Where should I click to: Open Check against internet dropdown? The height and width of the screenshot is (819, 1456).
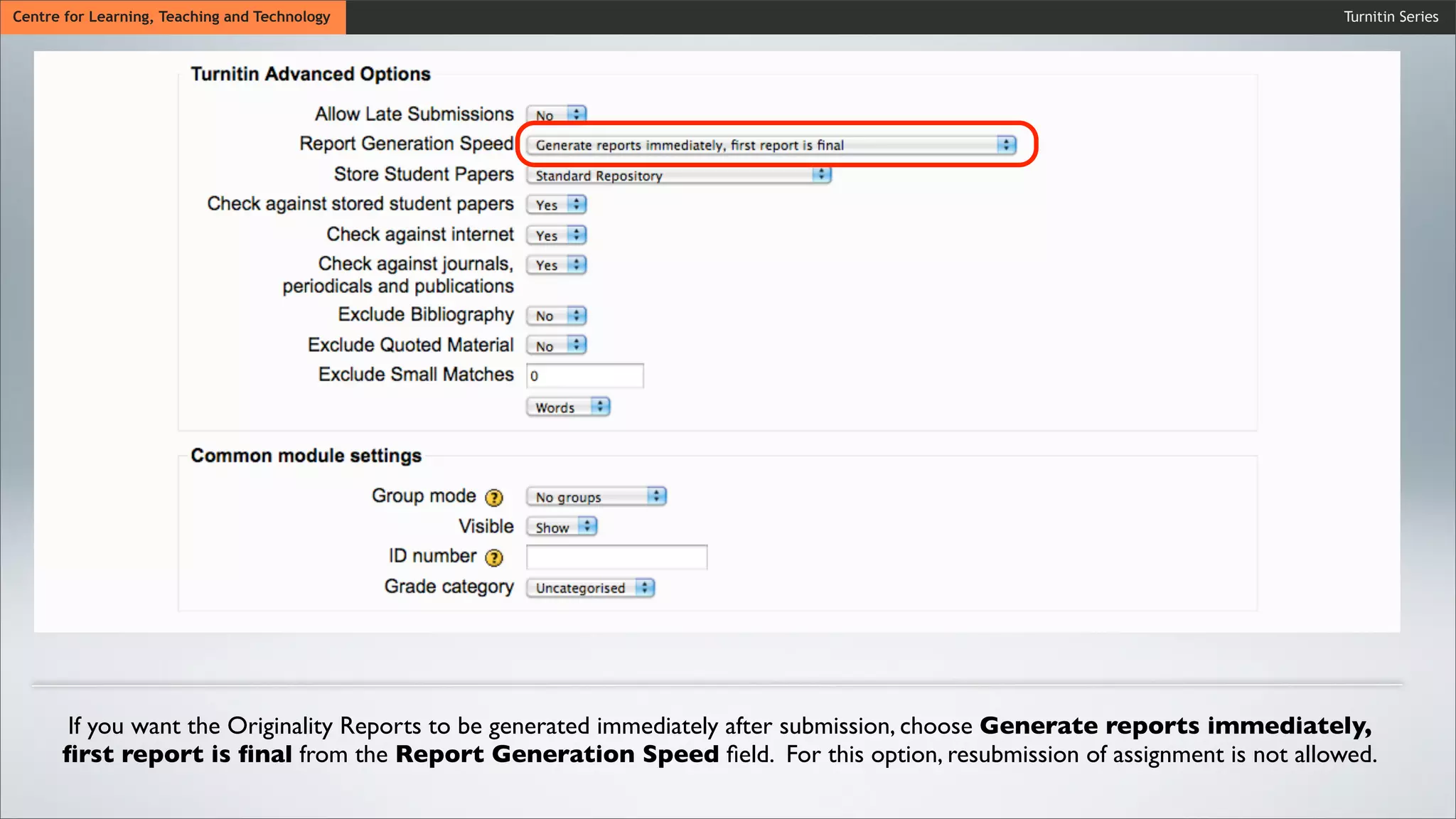pos(556,235)
